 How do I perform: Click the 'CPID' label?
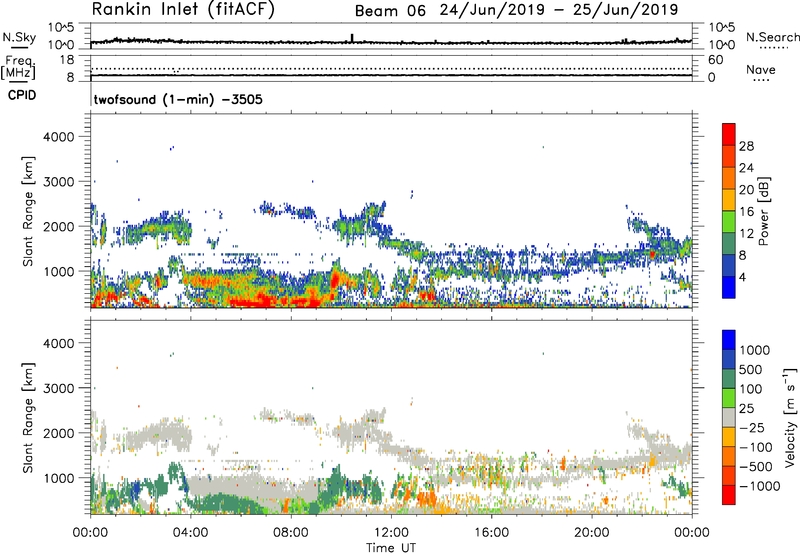(x=22, y=95)
